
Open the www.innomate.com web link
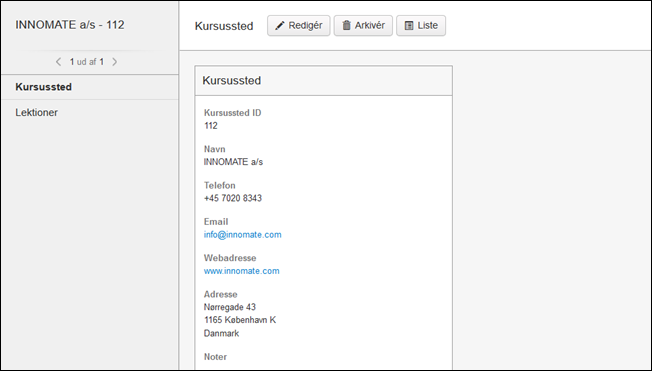pyautogui.click(x=242, y=271)
